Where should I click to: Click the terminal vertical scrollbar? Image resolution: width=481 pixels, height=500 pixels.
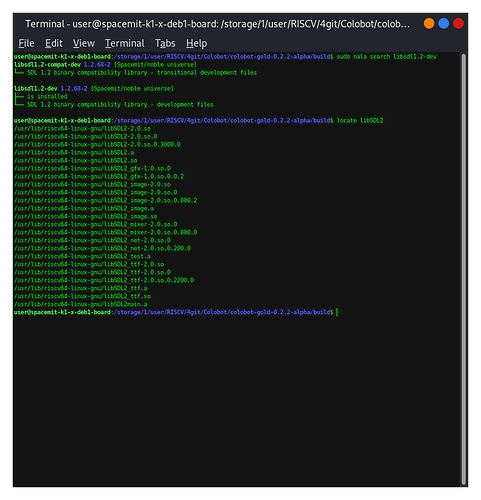(x=463, y=269)
